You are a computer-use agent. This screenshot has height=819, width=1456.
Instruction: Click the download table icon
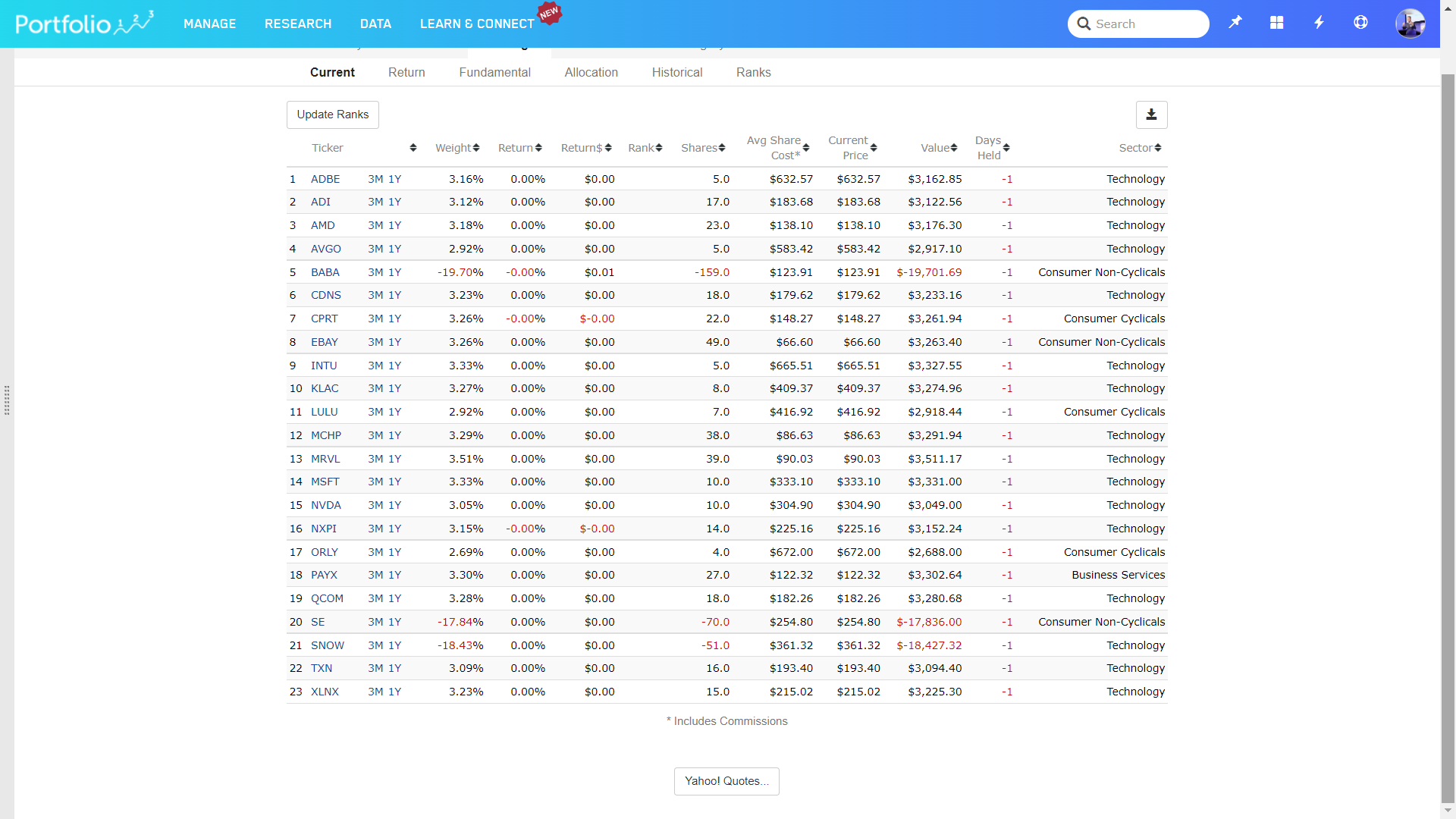1151,115
